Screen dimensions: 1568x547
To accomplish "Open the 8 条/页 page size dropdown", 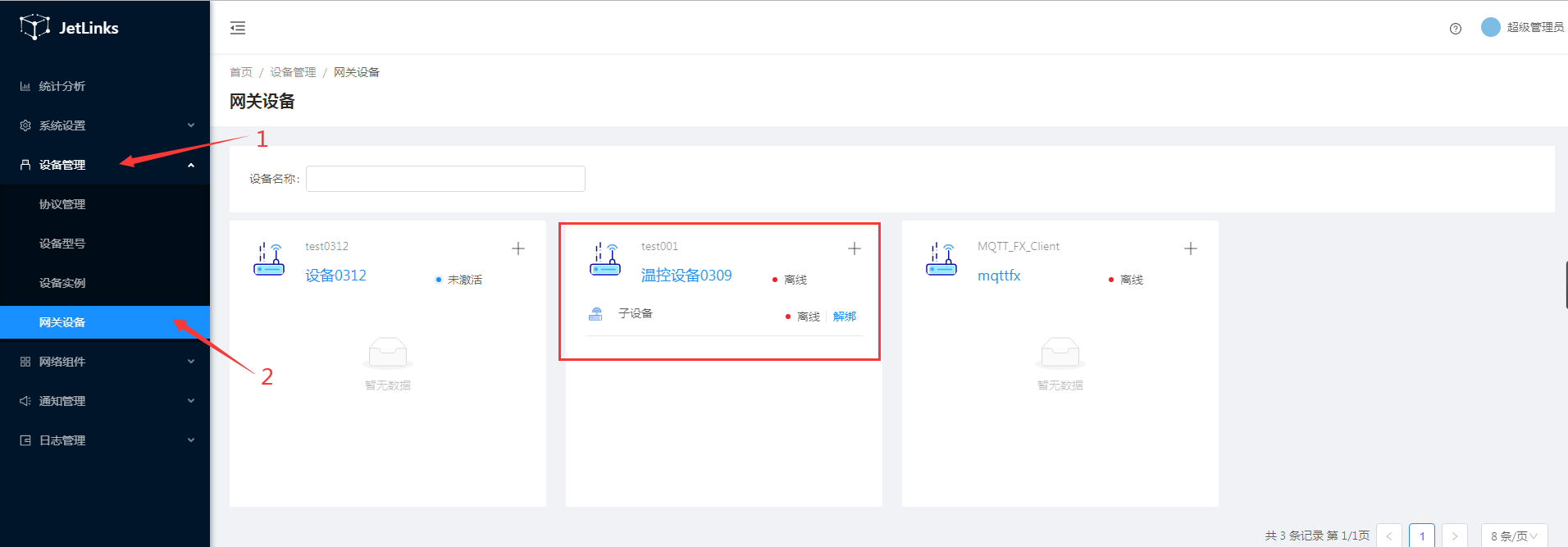I will [x=1514, y=536].
